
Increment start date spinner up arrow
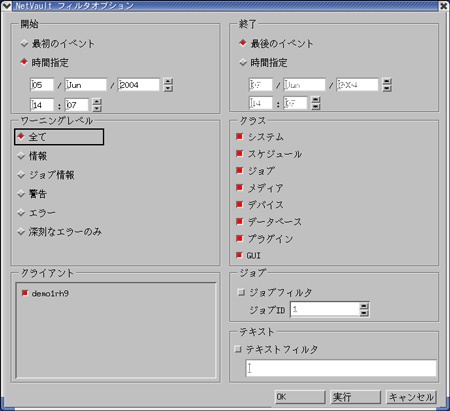pos(168,81)
